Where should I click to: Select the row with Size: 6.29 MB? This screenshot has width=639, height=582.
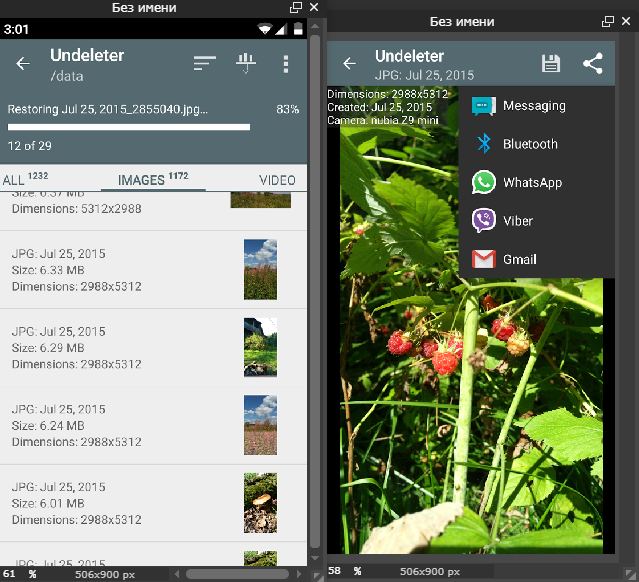[153, 348]
